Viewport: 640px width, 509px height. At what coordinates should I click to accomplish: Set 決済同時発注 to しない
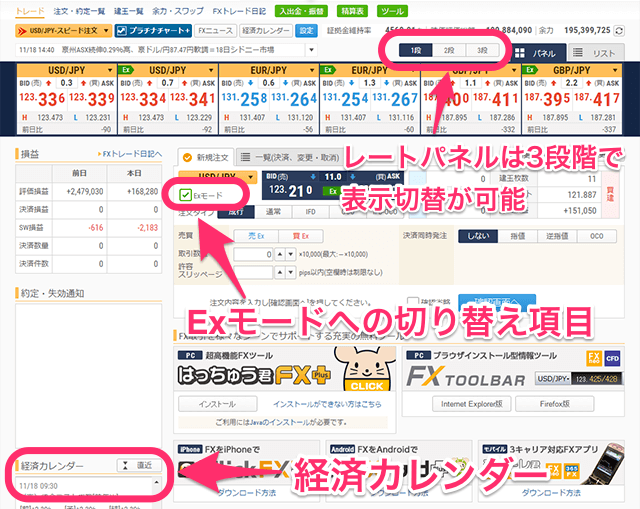478,236
